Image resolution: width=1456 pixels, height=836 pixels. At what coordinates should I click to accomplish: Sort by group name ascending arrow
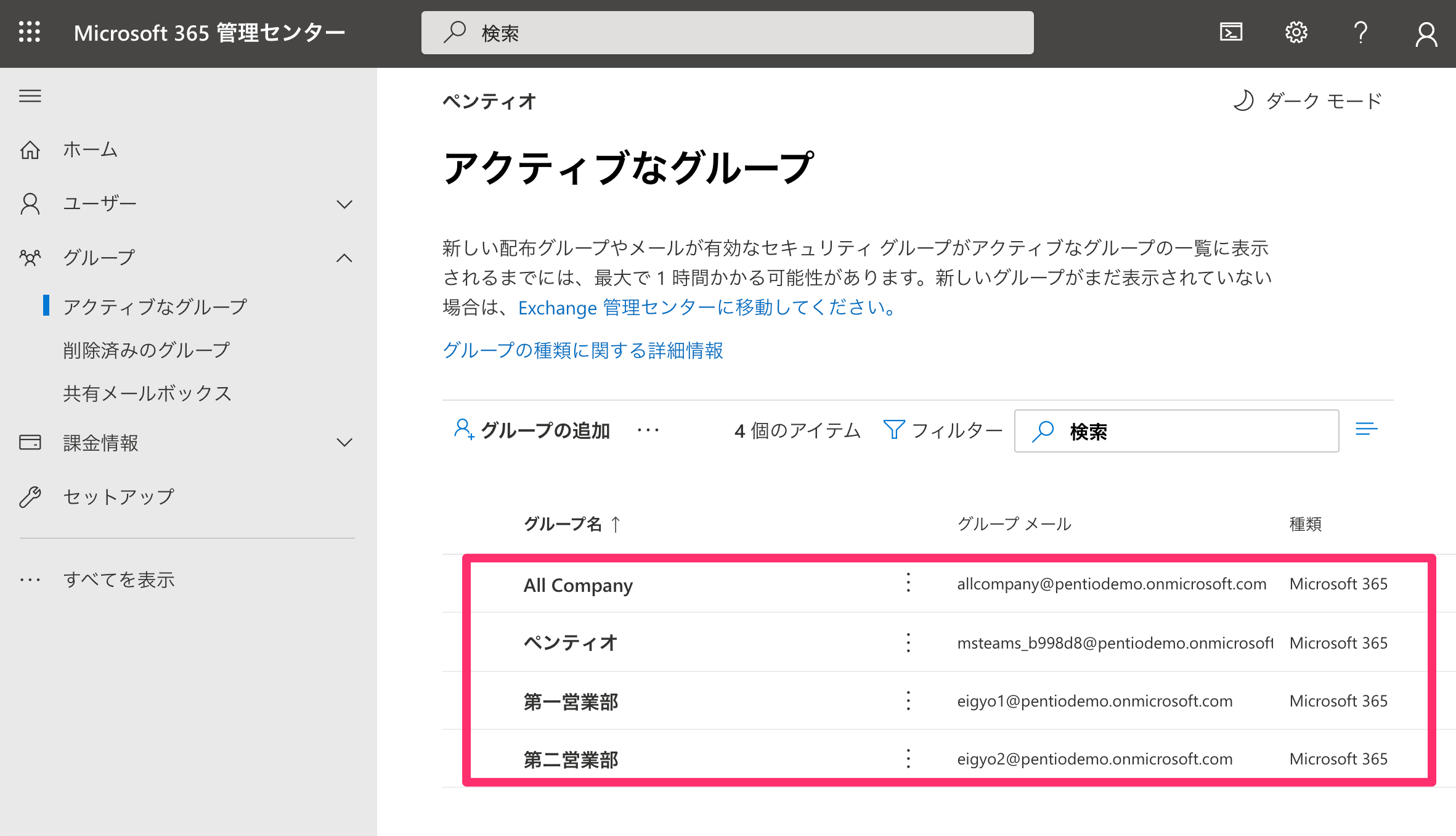[x=616, y=524]
